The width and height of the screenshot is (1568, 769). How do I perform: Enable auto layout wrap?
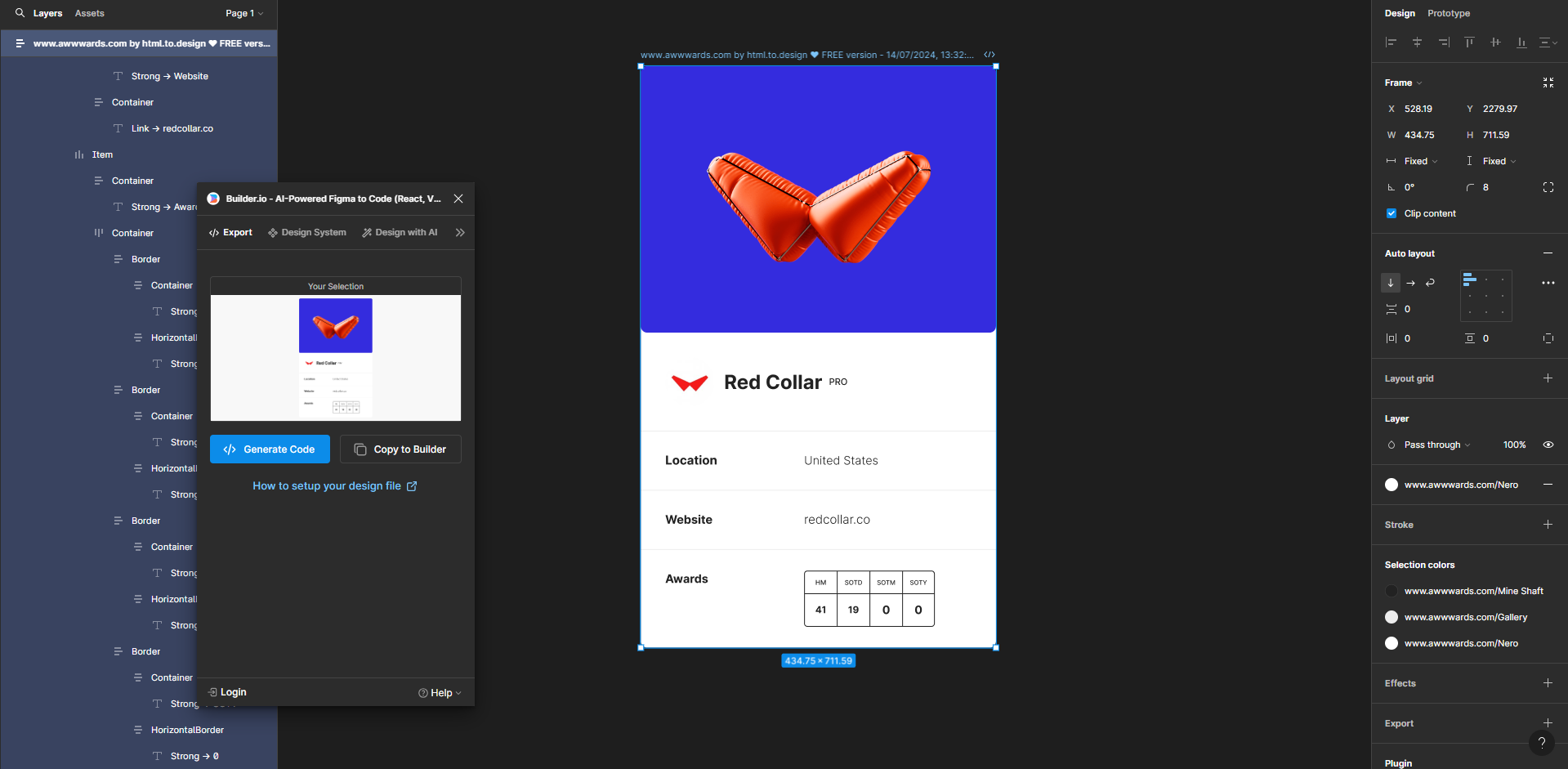click(1431, 283)
